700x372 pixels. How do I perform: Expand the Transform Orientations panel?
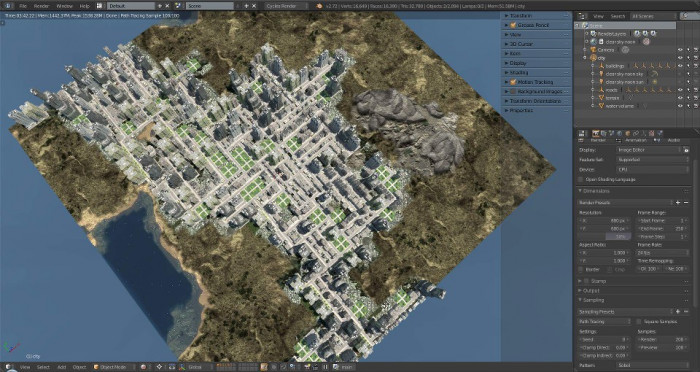click(x=536, y=101)
